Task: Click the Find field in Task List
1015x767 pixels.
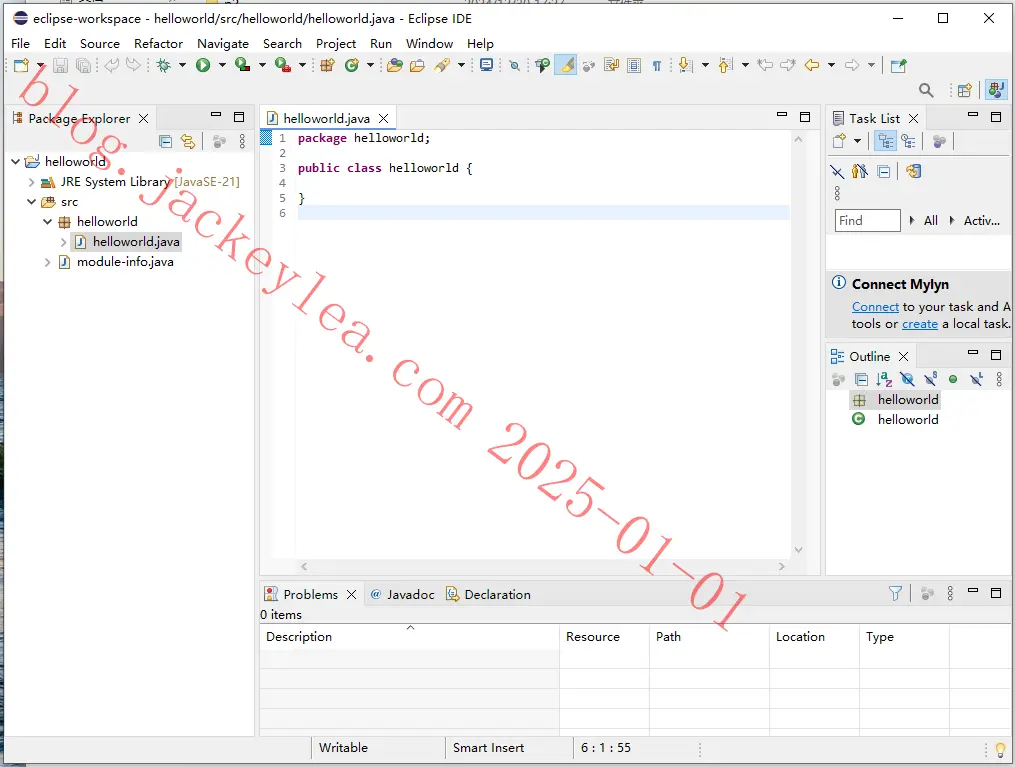Action: (867, 221)
